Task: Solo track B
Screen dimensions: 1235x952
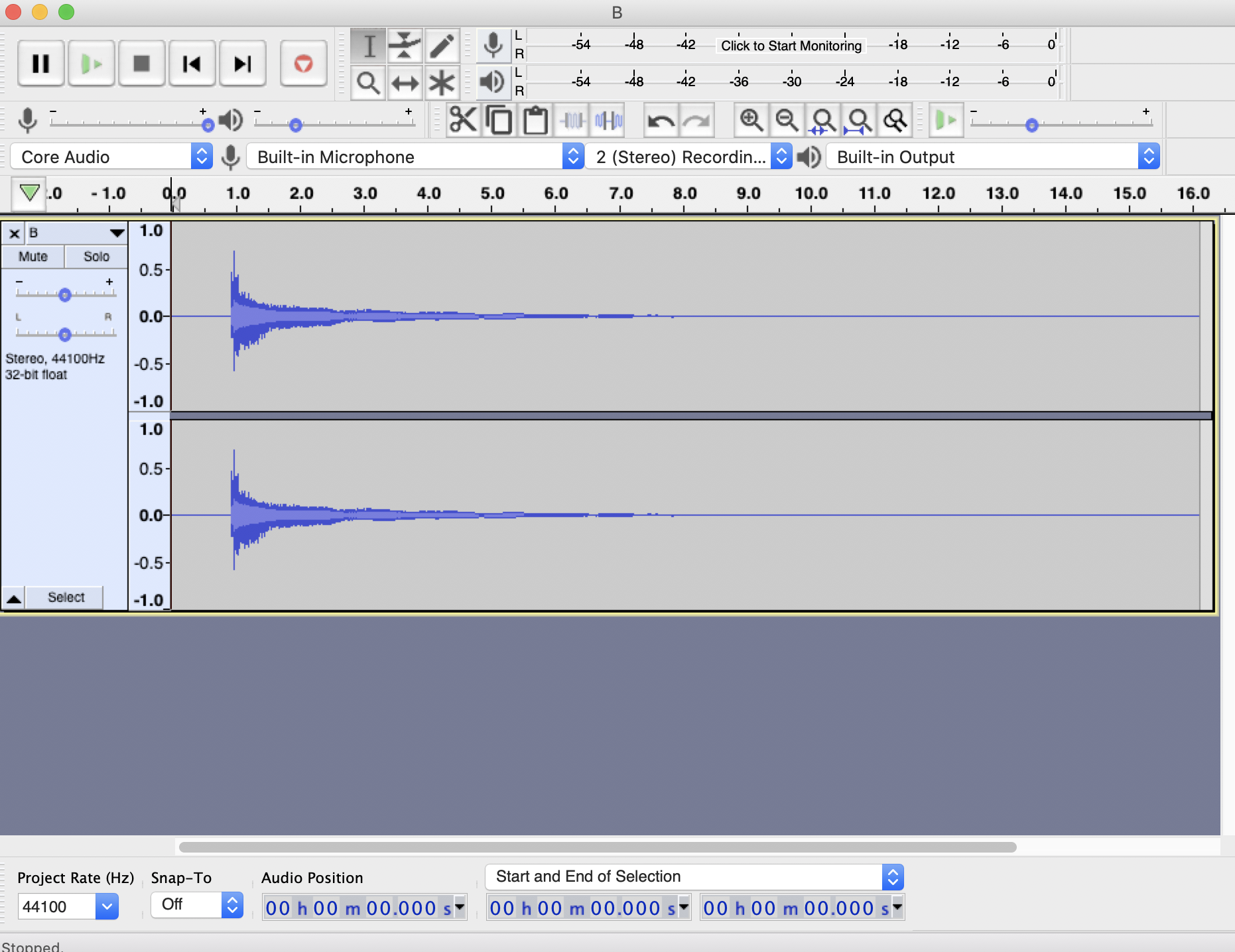Action: (x=96, y=257)
